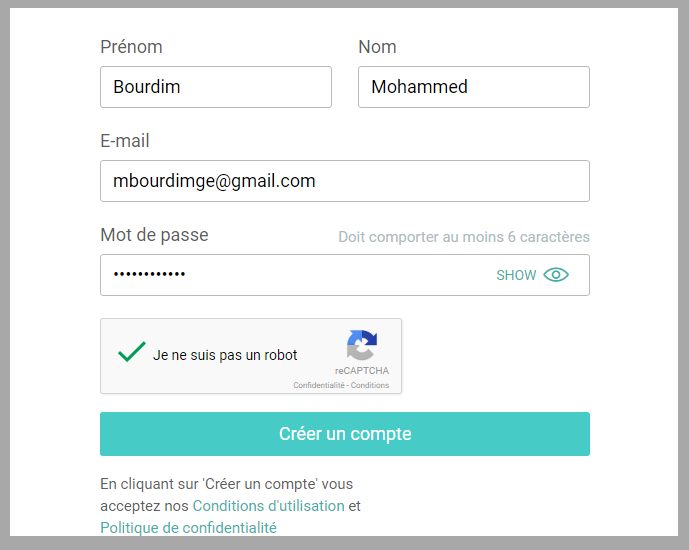Focus the Nom field containing Mohammed
This screenshot has width=689, height=550.
coord(473,87)
